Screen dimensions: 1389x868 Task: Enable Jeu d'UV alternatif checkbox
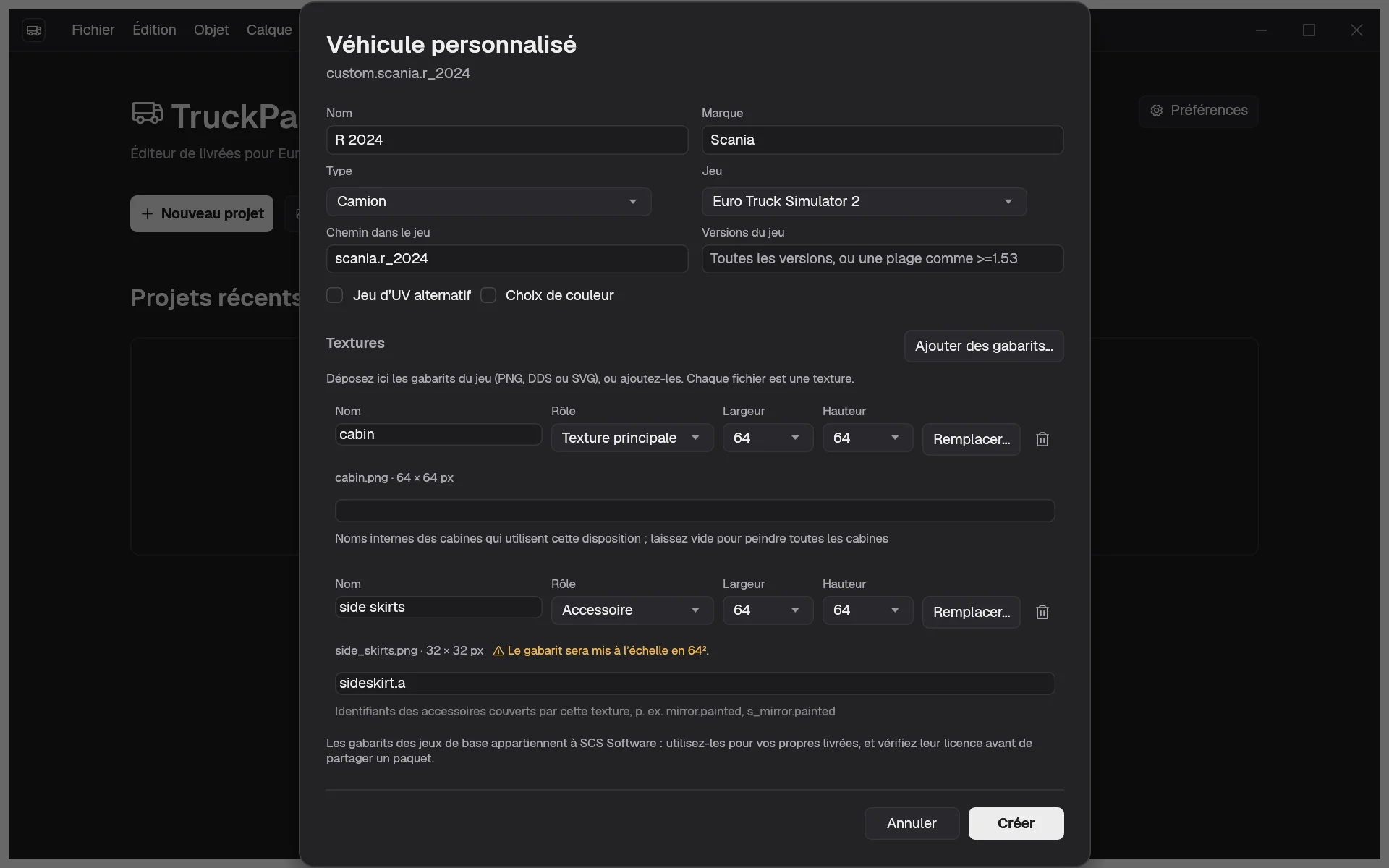334,295
